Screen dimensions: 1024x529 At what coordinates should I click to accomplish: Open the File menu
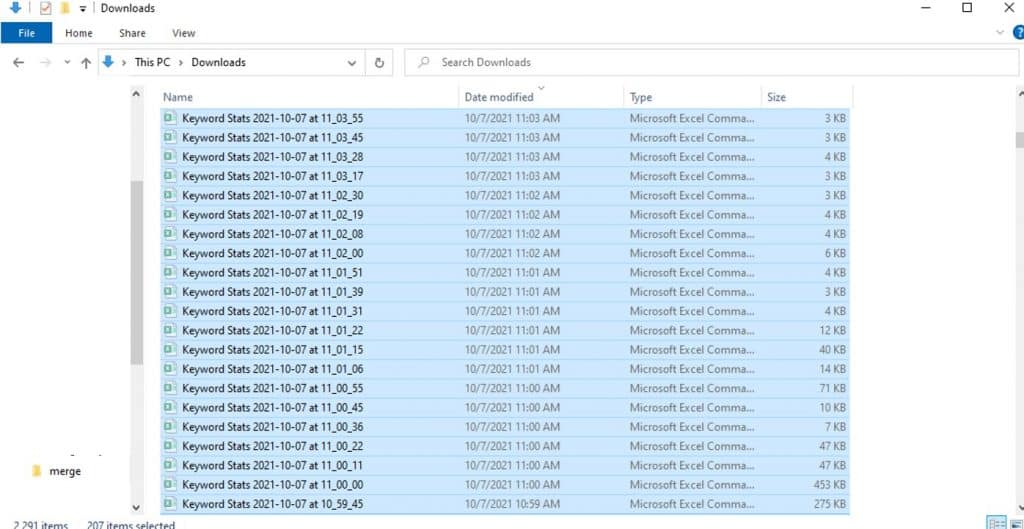click(x=27, y=33)
